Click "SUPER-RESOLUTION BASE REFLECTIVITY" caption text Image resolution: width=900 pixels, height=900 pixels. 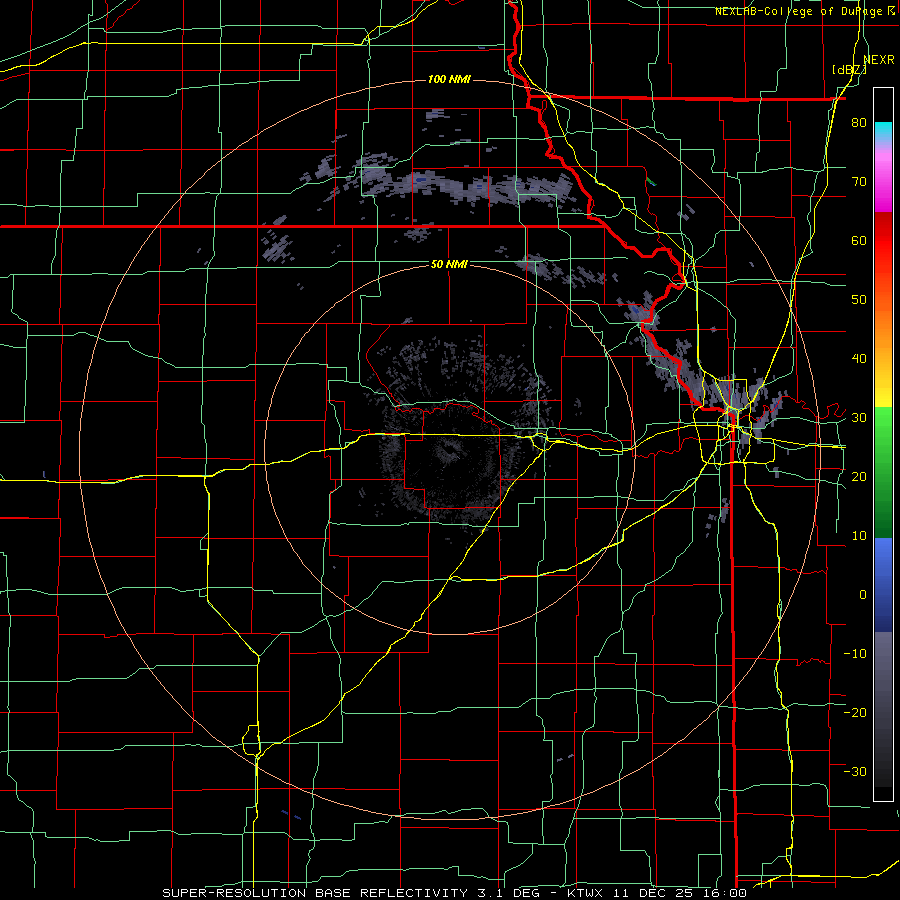[315, 893]
